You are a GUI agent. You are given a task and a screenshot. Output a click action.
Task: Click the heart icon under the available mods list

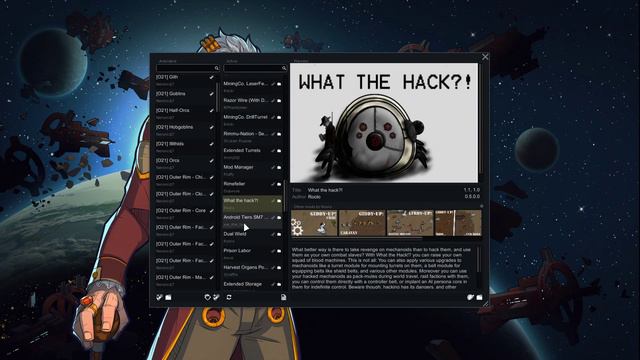pyautogui.click(x=207, y=297)
